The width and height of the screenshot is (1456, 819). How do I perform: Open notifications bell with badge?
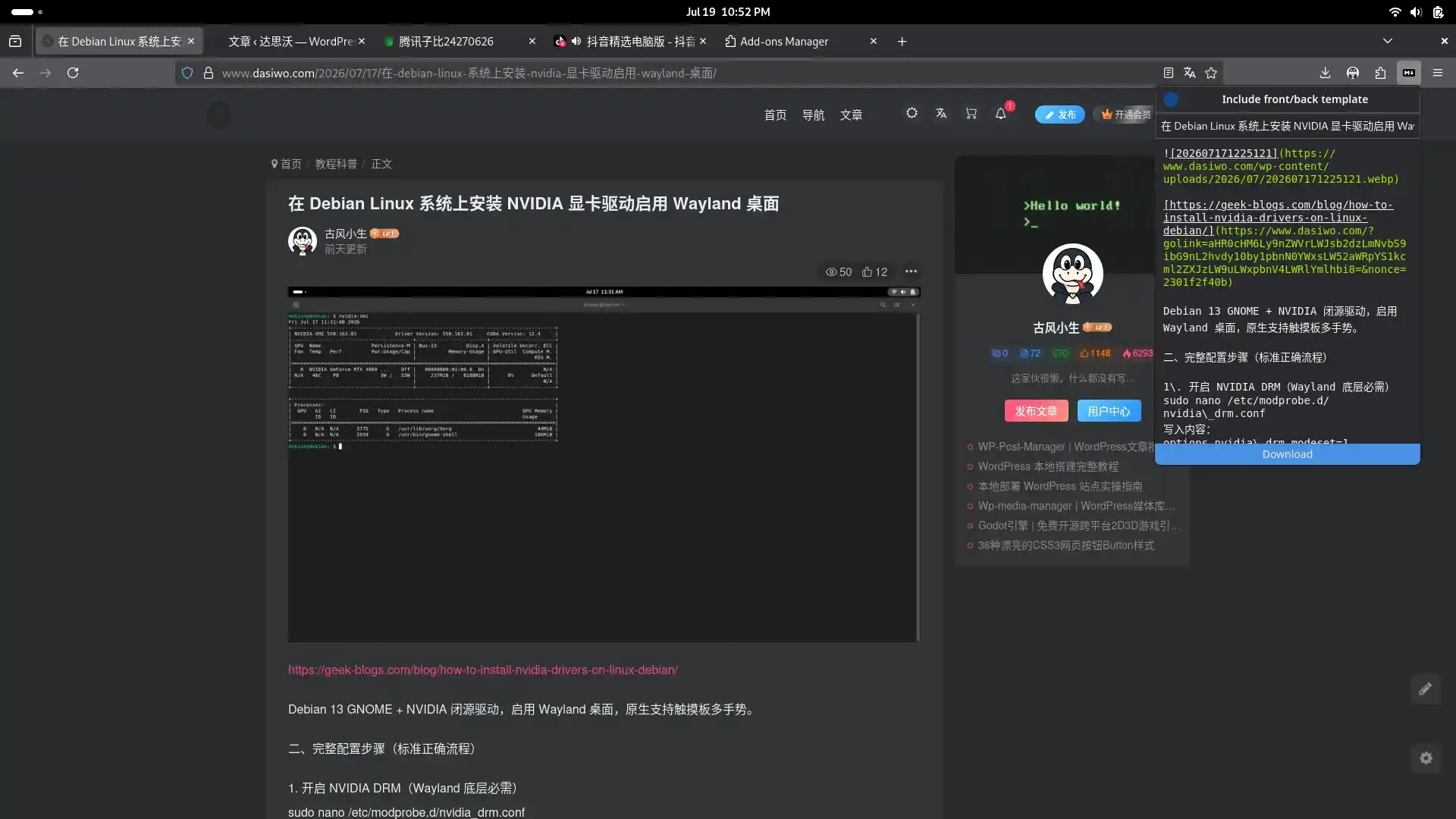click(1001, 113)
